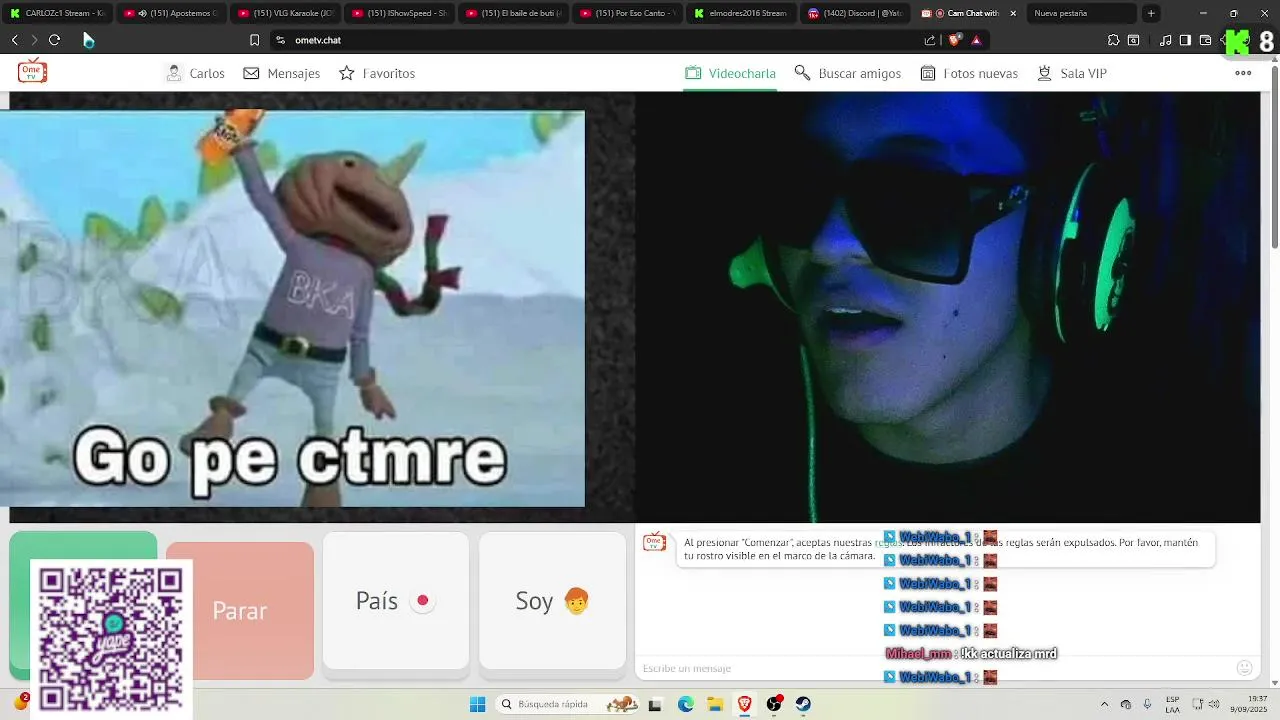Switch to El baile de buti tab

[514, 13]
